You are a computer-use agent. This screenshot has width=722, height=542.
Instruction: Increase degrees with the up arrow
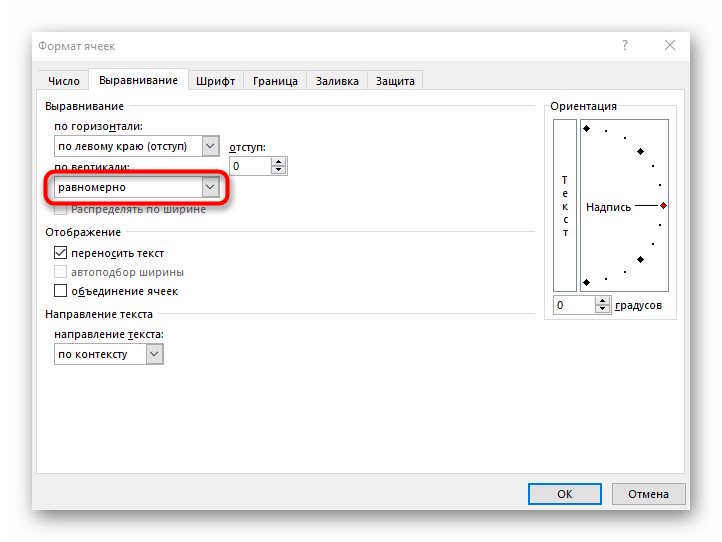[x=602, y=301]
